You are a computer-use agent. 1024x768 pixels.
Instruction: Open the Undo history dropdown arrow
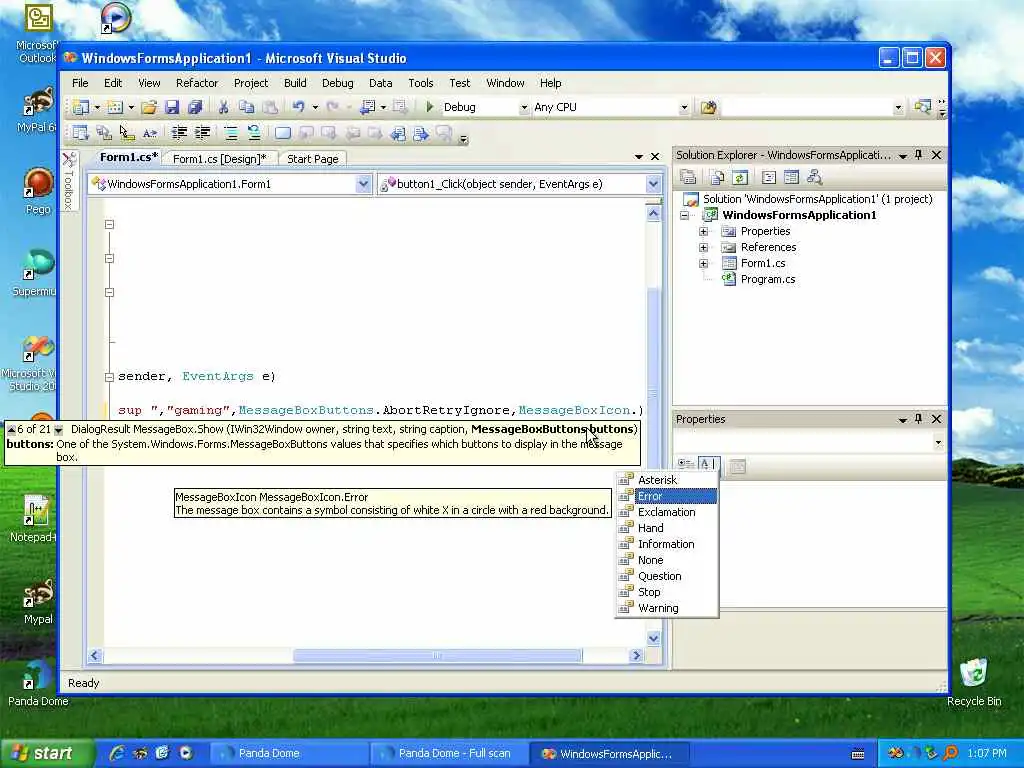point(315,107)
